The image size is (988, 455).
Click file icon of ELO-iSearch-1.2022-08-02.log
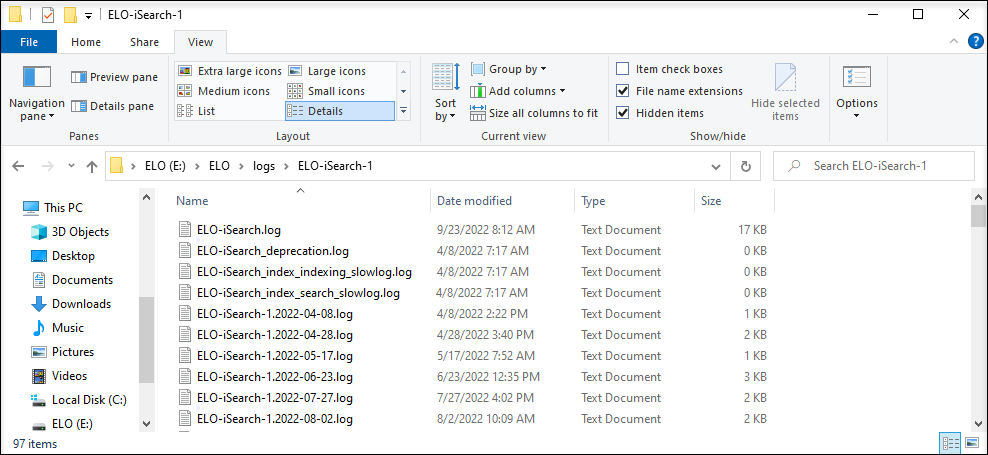click(x=185, y=418)
